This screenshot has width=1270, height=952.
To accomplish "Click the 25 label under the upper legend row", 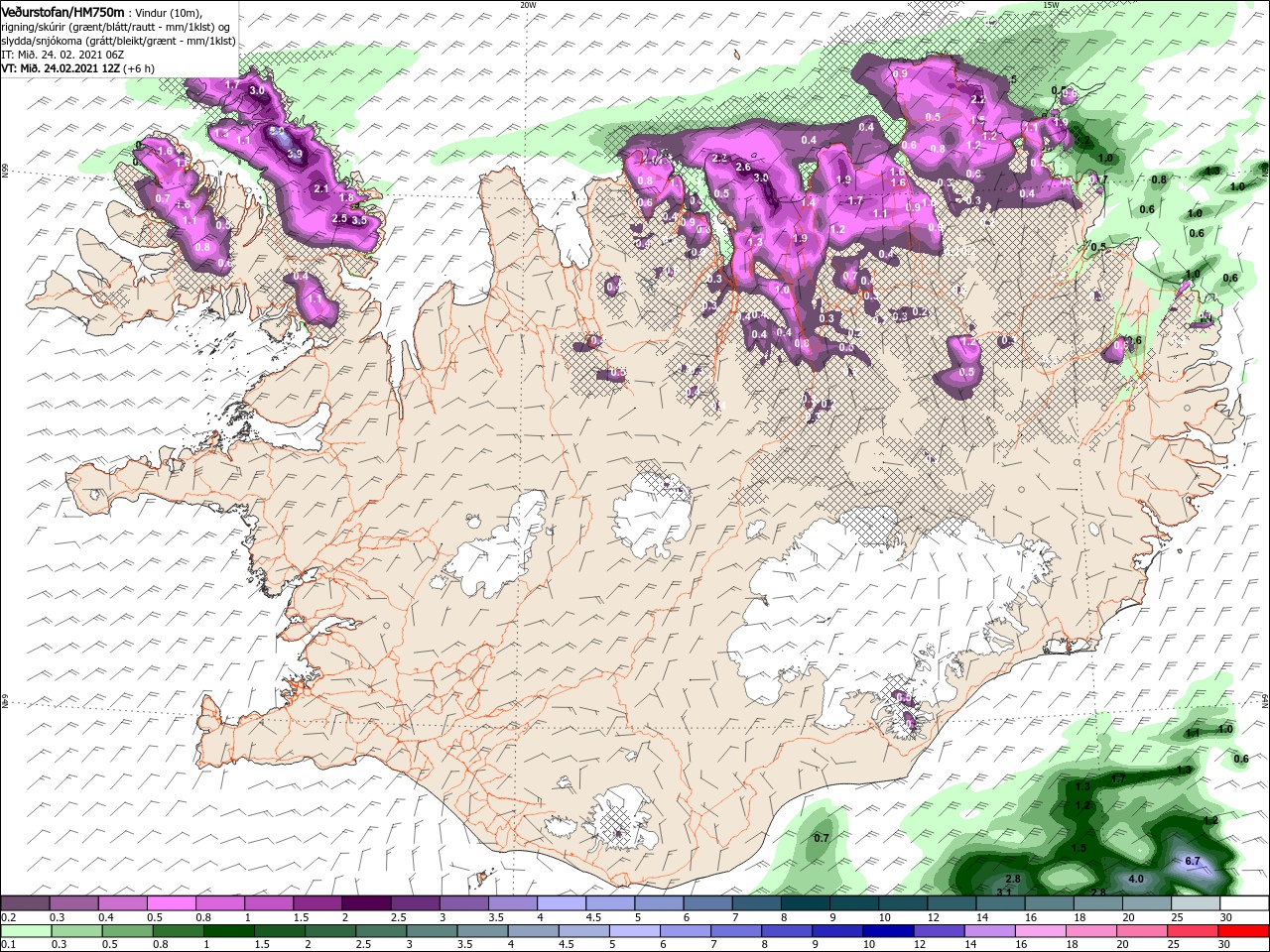I will pos(1177,917).
